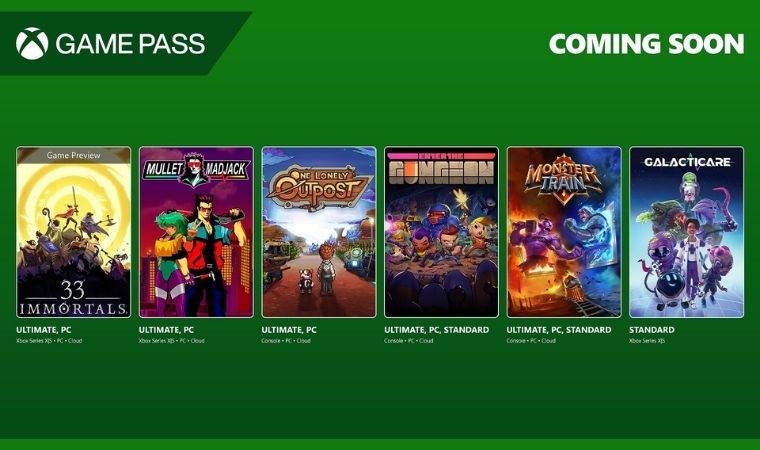Click the Game Preview banner
The width and height of the screenshot is (760, 450).
point(74,155)
